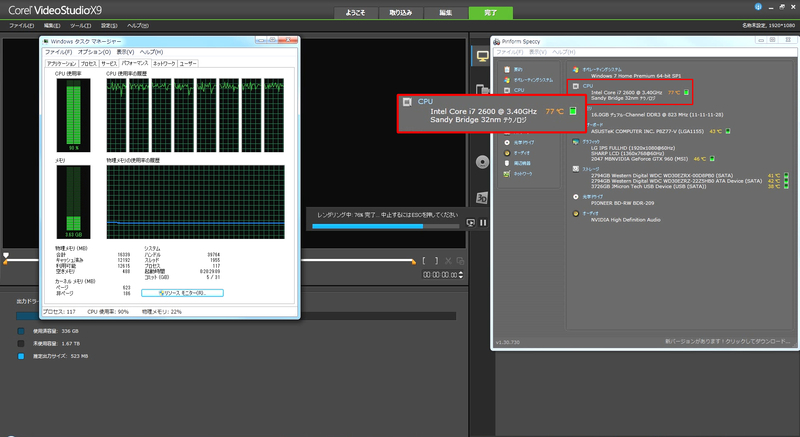Screen dimensions: 800x437
Task: Click the copy frames icon below preview
Action: click(460, 261)
